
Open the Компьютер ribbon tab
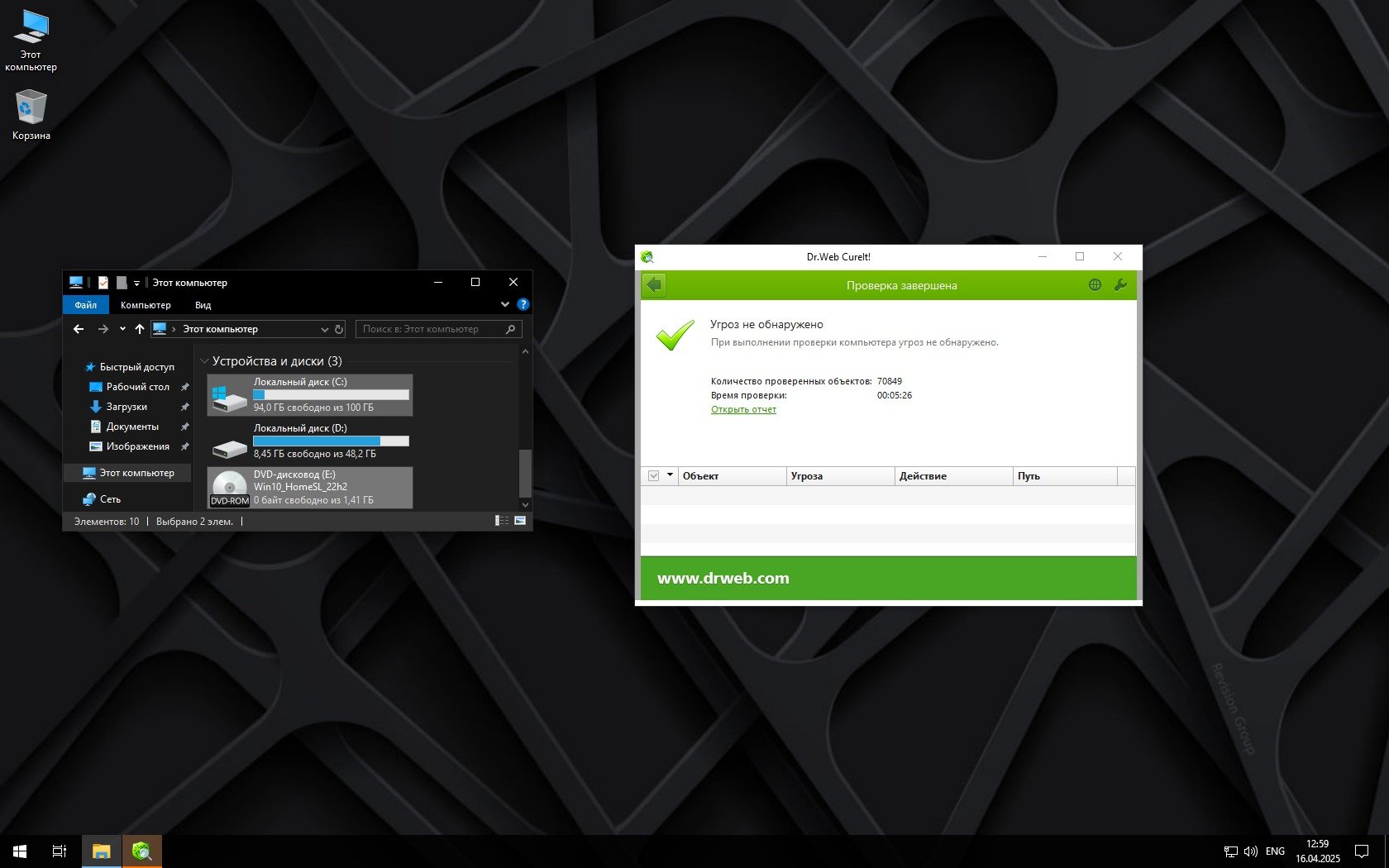146,305
